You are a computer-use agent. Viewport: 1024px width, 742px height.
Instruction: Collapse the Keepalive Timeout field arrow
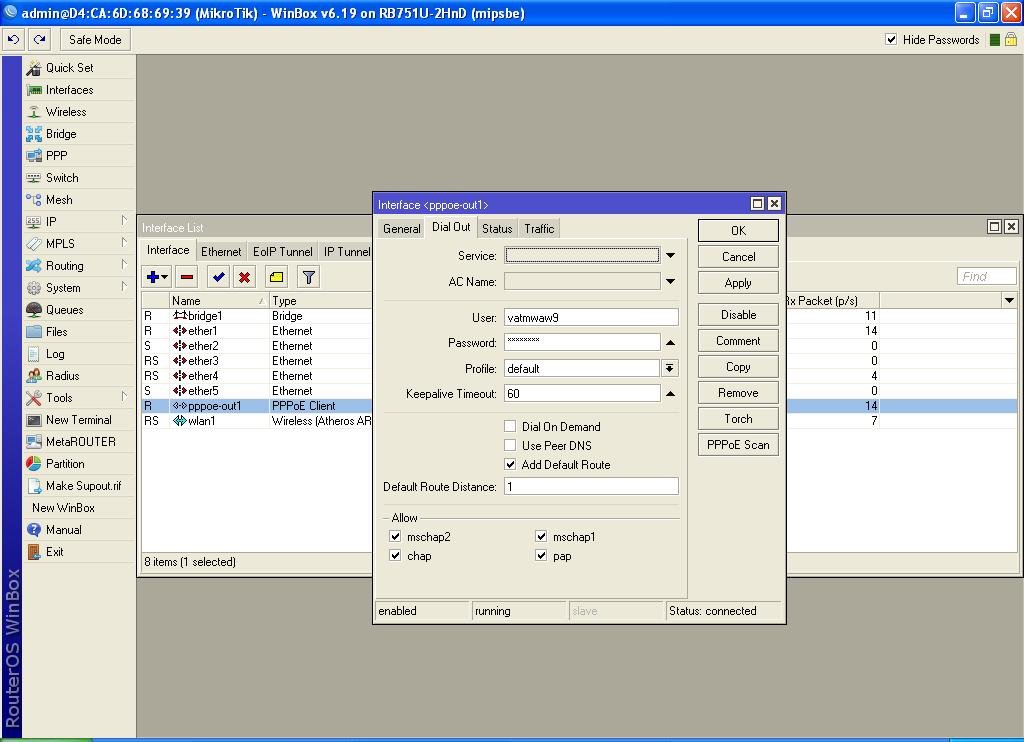[670, 394]
